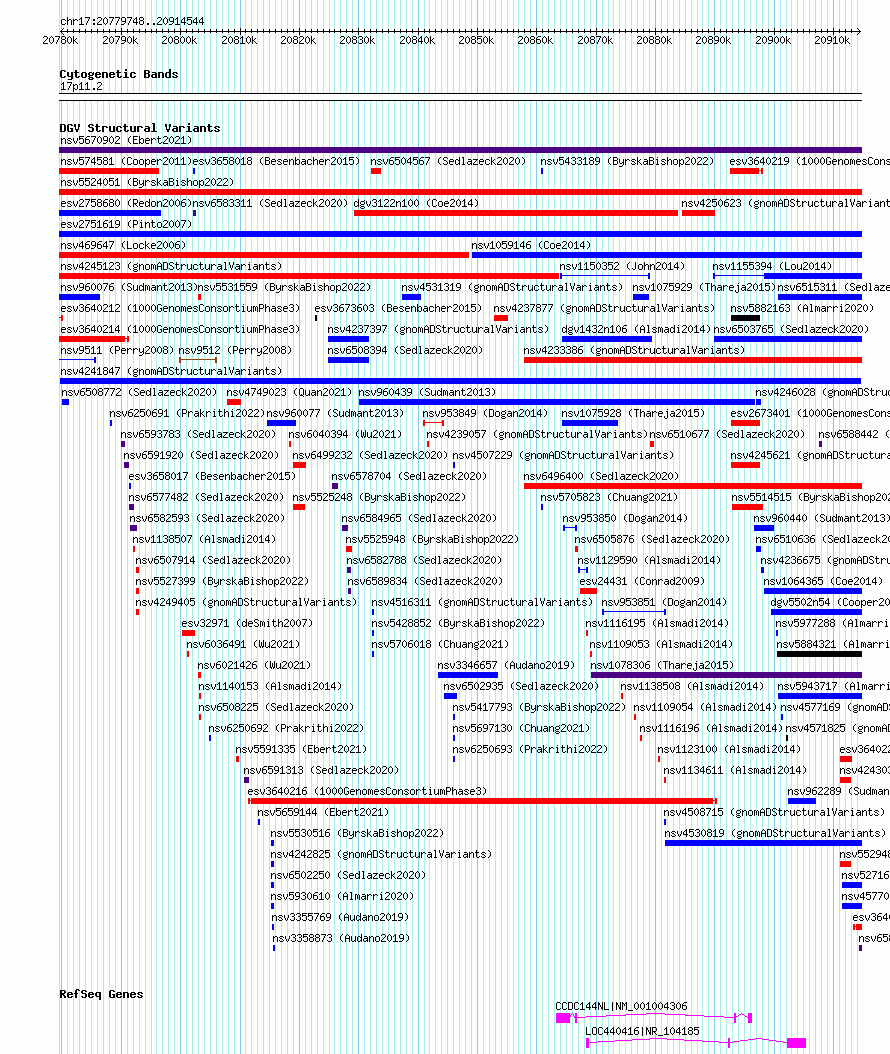Click nsv1155394 (Lou2014) label

click(772, 266)
